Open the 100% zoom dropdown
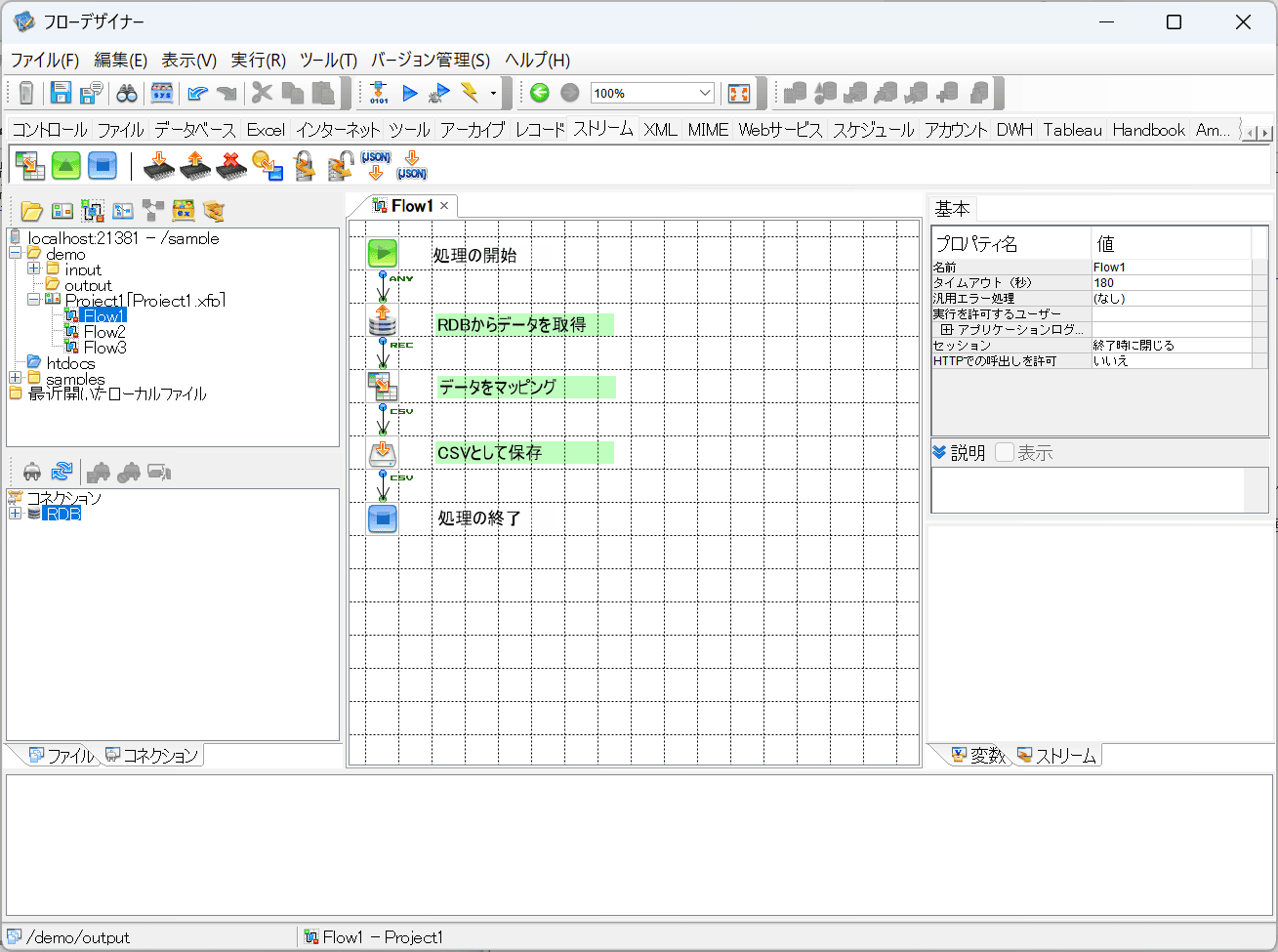Screen dimensions: 1278x952 (705, 93)
